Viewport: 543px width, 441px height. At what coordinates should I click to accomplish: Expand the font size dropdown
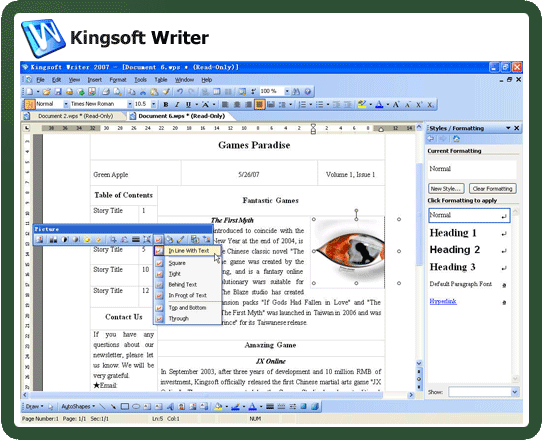[x=153, y=104]
